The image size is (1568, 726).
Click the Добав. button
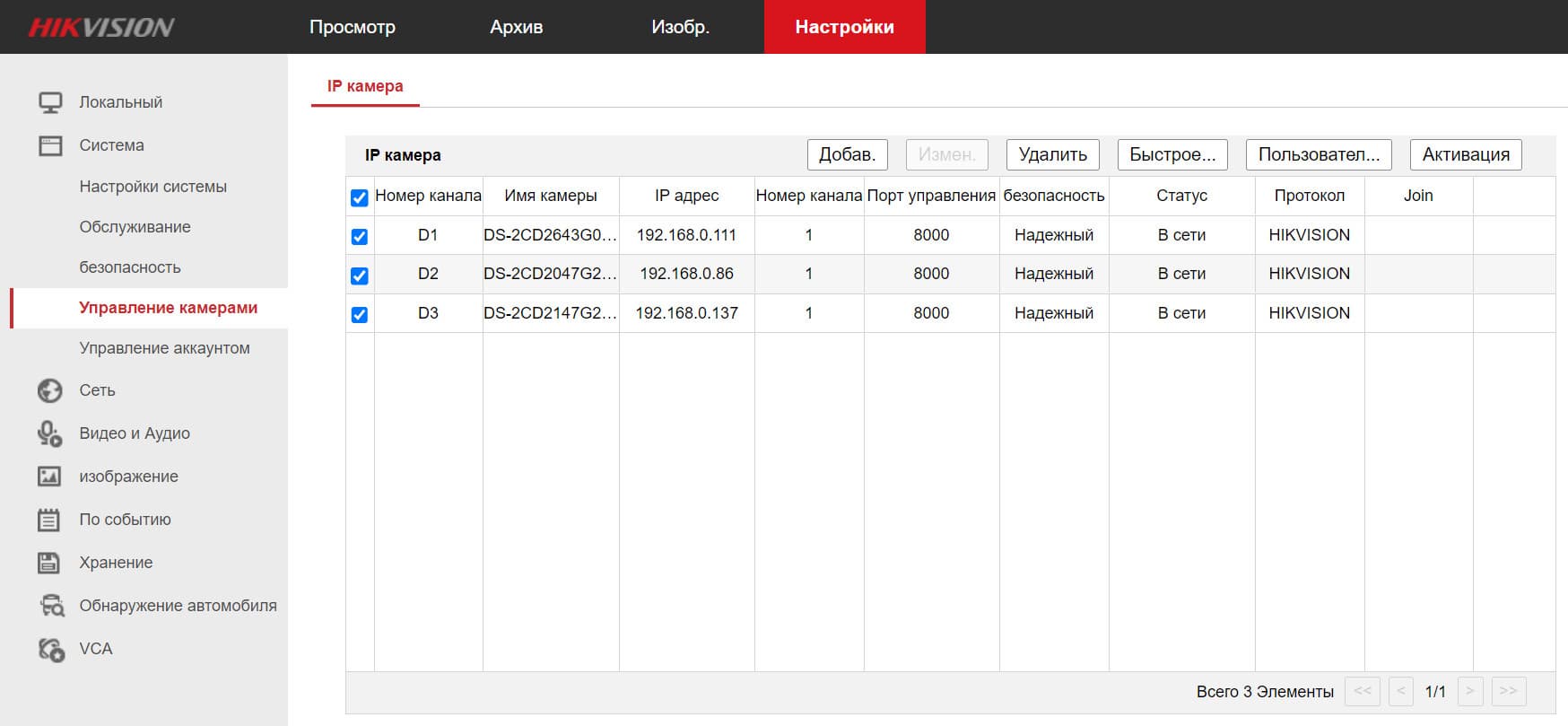tap(847, 154)
